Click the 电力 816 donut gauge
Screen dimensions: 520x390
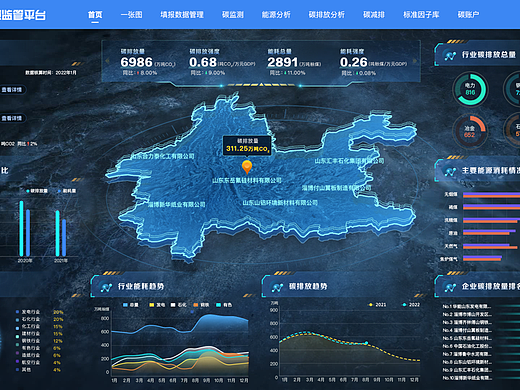coord(470,89)
